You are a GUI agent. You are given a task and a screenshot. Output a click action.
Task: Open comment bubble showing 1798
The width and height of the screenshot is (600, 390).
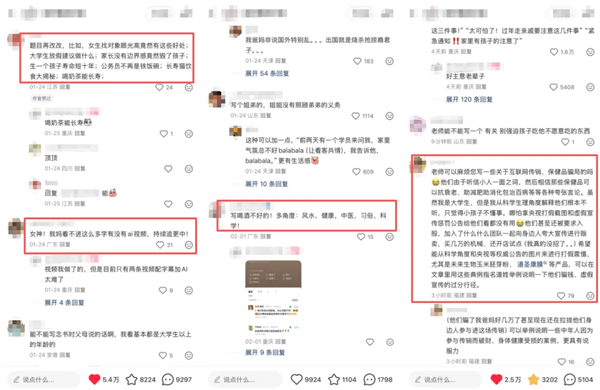tap(369, 379)
